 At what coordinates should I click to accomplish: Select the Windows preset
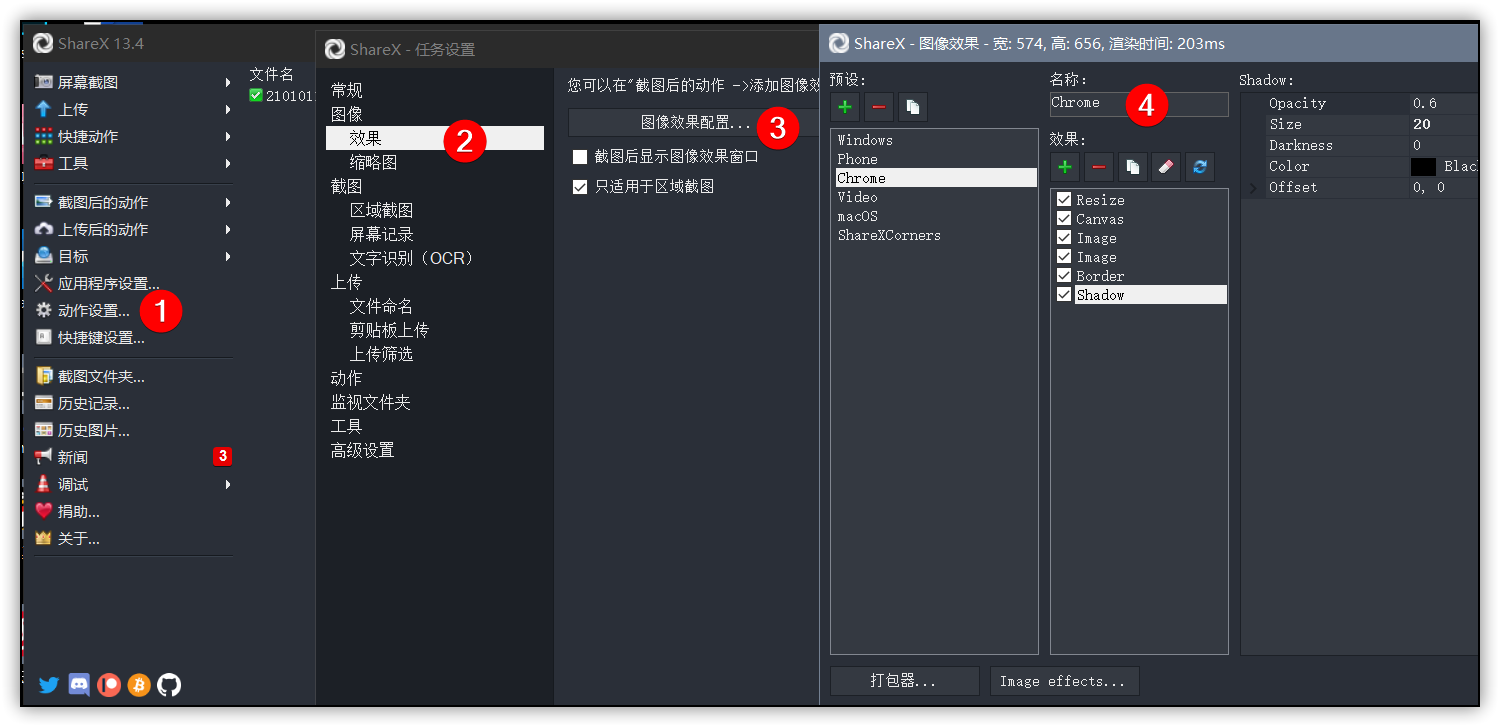point(865,140)
